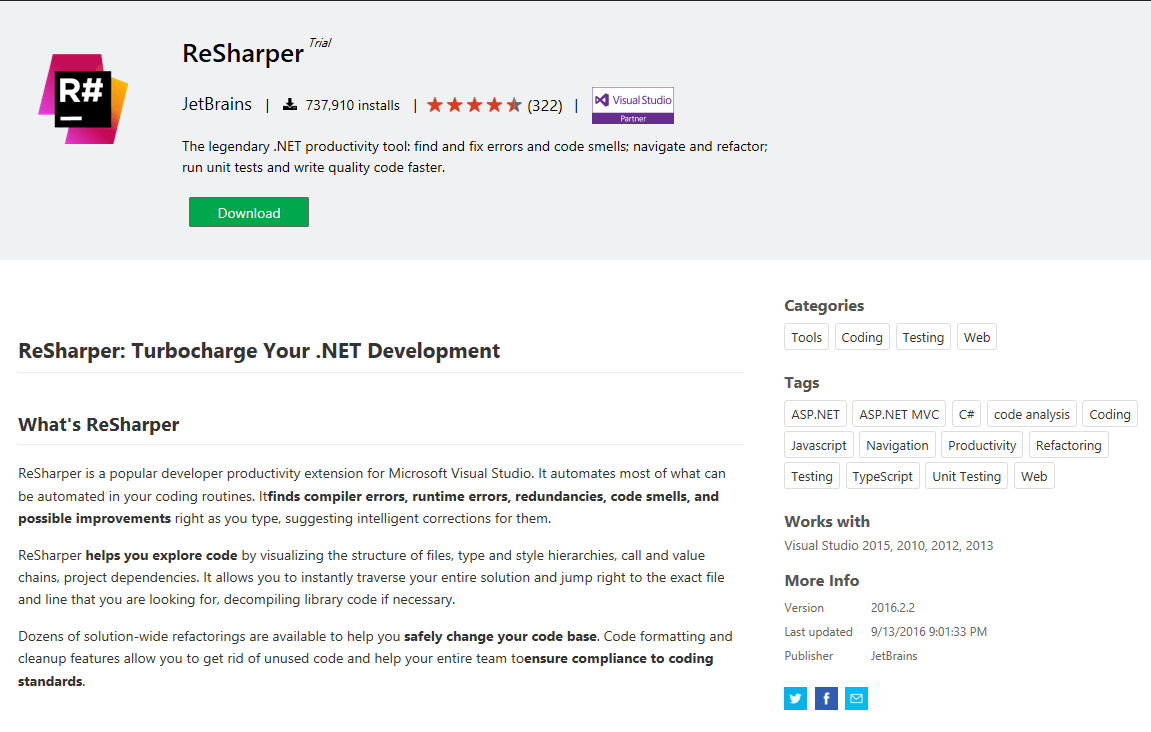Screen dimensions: 1151x732
Task: Open the (322) reviews count link
Action: [x=545, y=106]
